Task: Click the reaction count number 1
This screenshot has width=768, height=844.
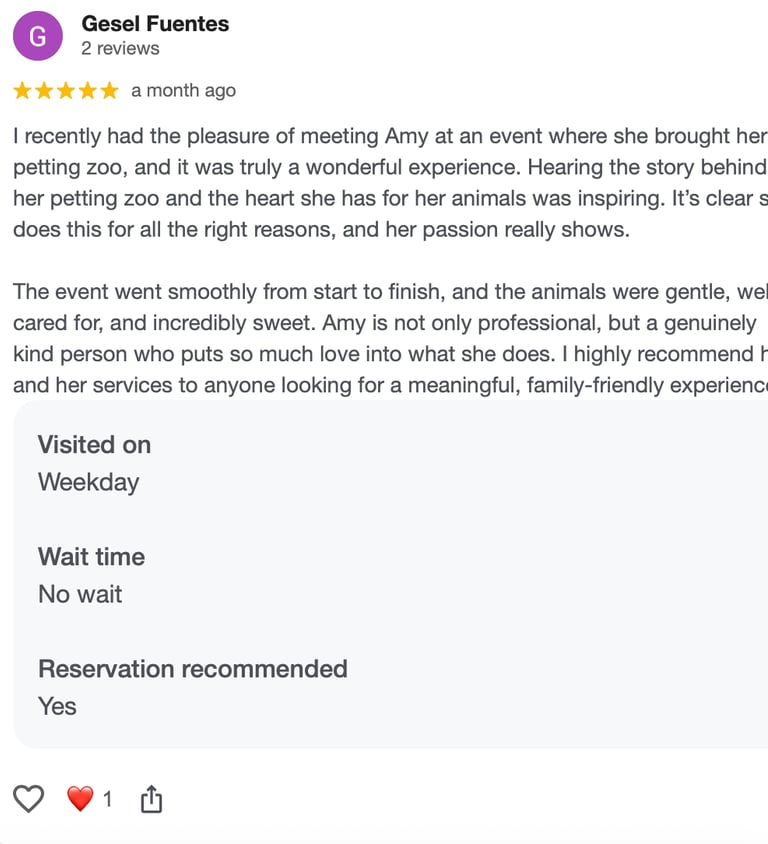Action: (108, 799)
